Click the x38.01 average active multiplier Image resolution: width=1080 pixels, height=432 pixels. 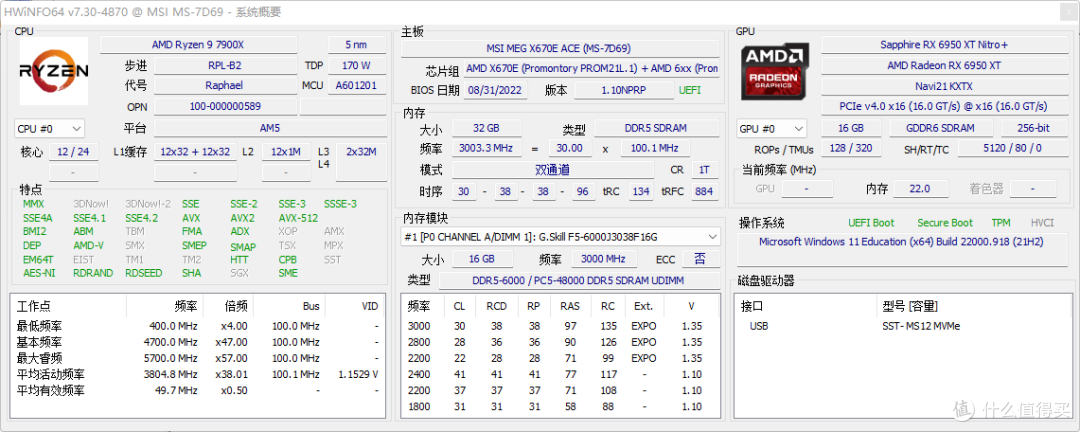(x=231, y=374)
